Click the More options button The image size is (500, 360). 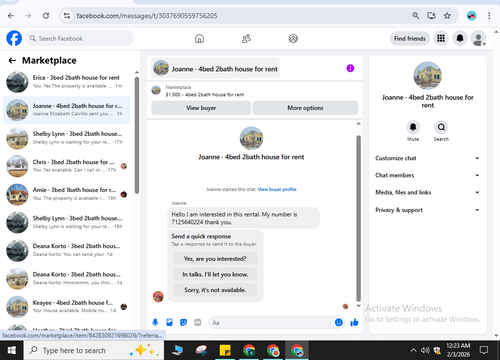point(305,108)
